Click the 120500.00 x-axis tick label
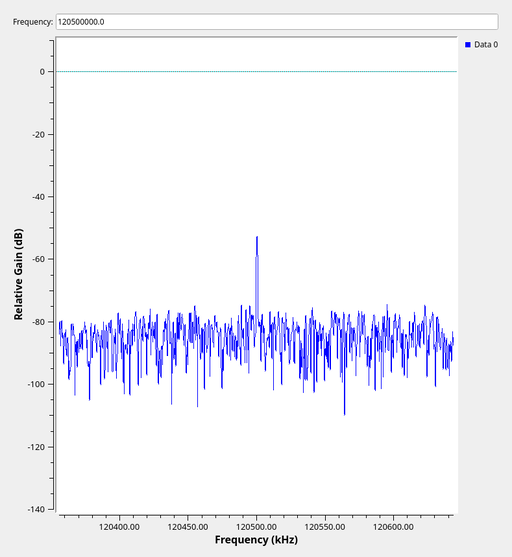512x557 pixels. point(256,526)
